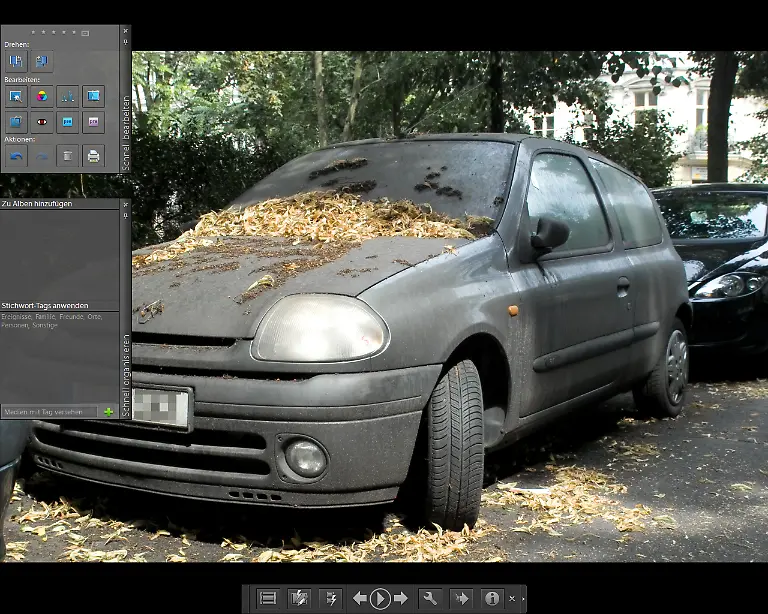
Task: Pin the Schnell bearbeiten panel
Action: click(125, 43)
